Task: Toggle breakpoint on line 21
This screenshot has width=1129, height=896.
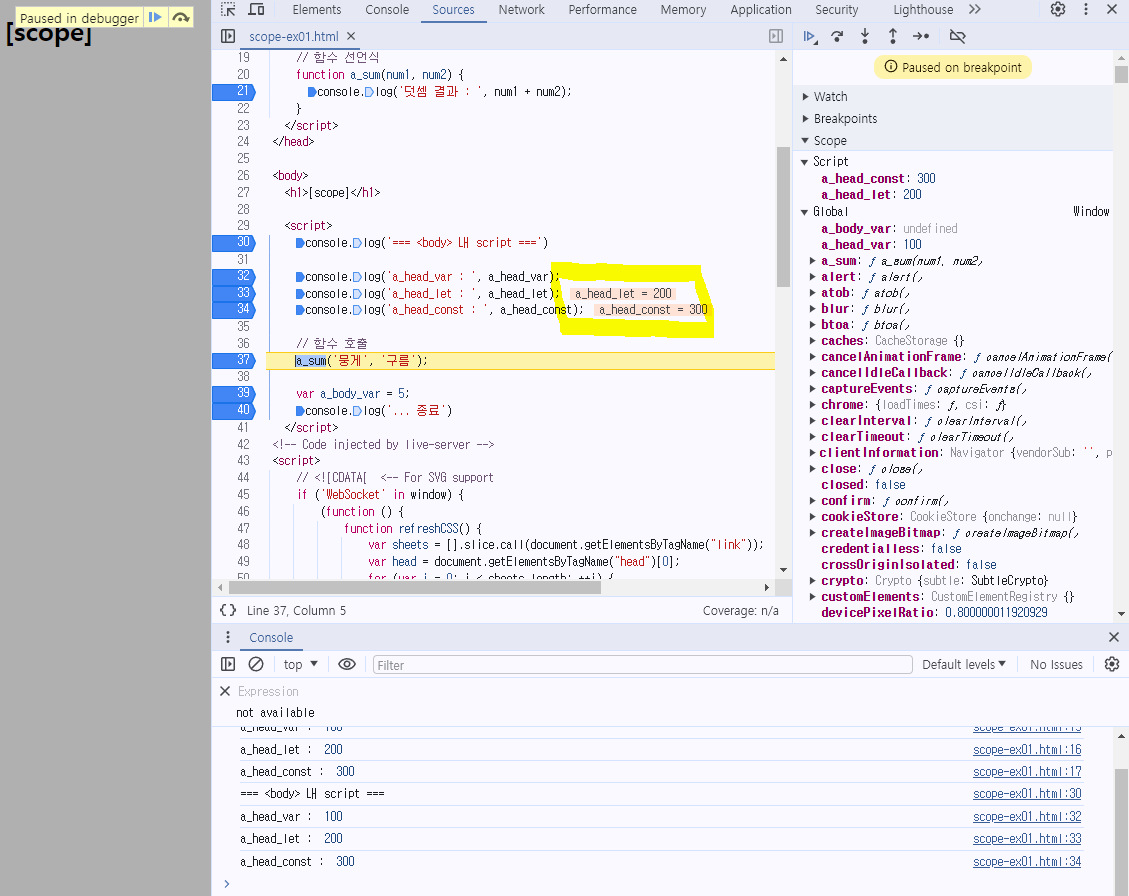Action: point(234,91)
